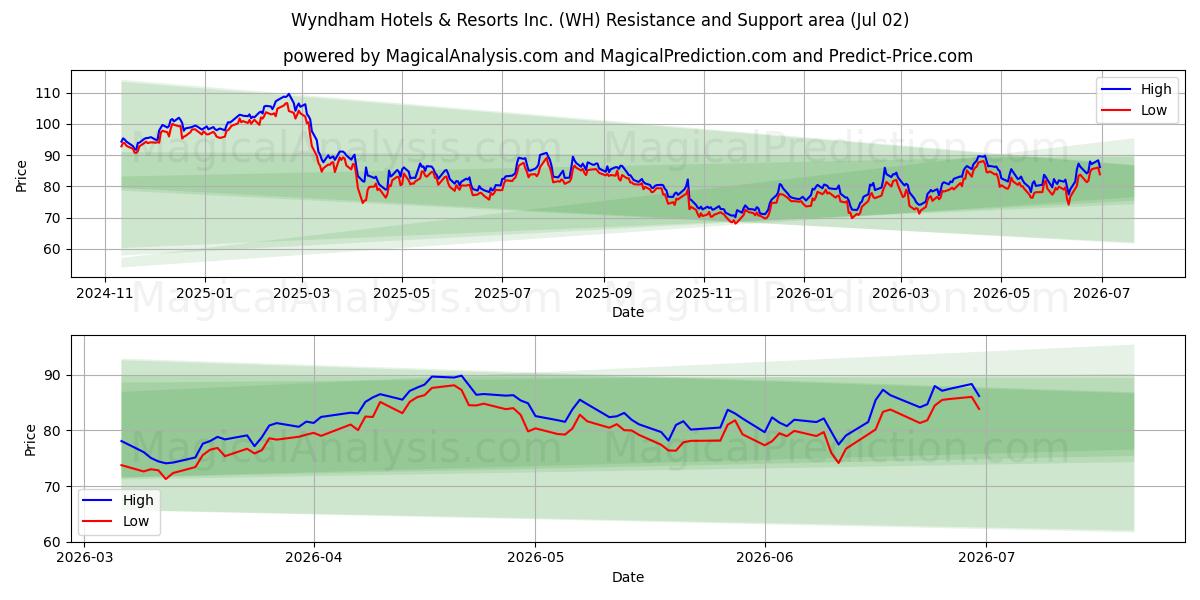Click the '2025-09' tick label

tap(604, 294)
